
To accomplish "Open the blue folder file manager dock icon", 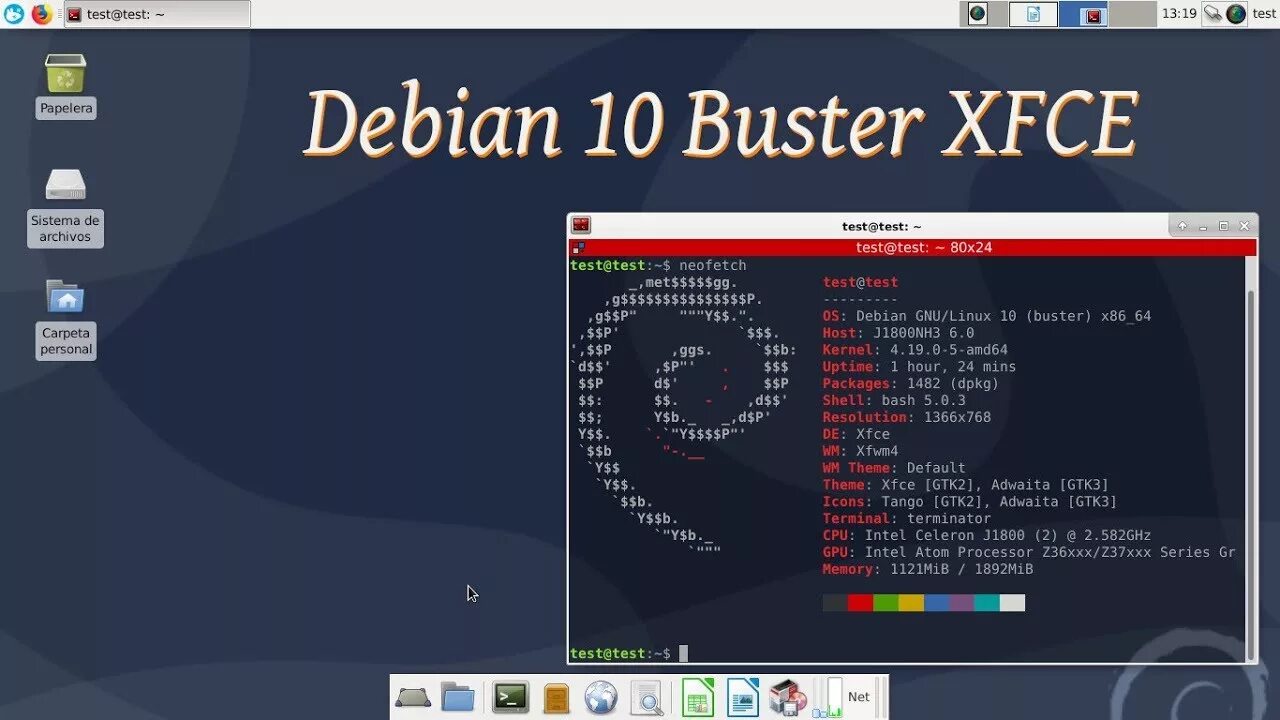I will [x=458, y=697].
